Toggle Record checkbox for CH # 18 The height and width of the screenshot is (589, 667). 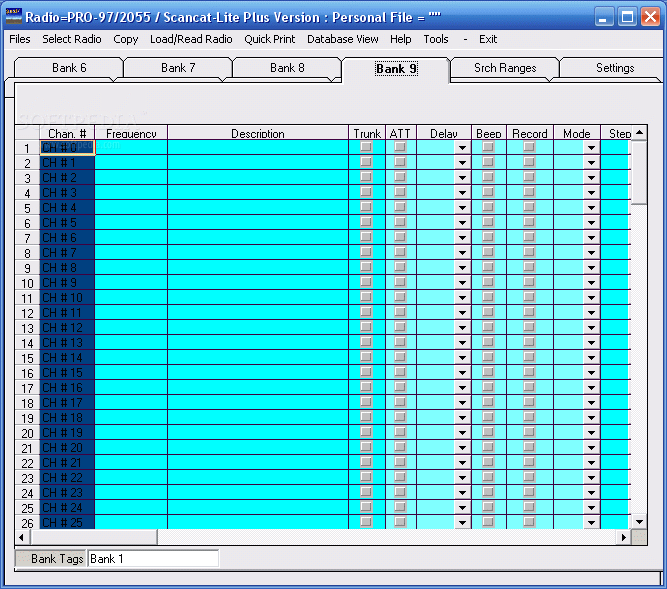[529, 417]
